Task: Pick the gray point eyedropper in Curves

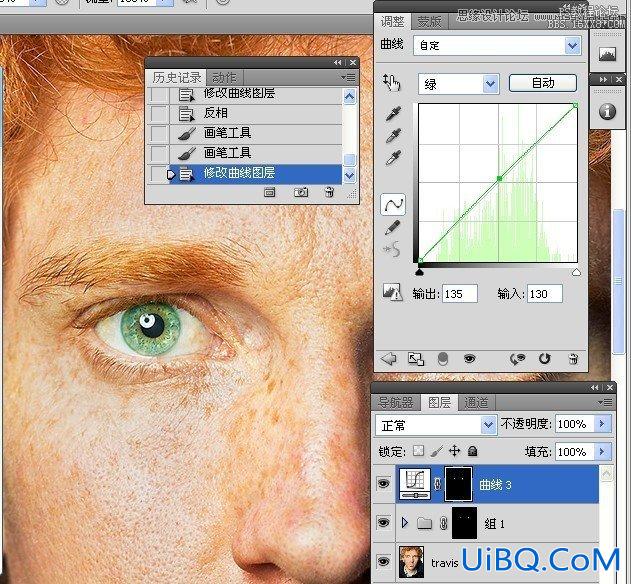Action: [x=393, y=136]
